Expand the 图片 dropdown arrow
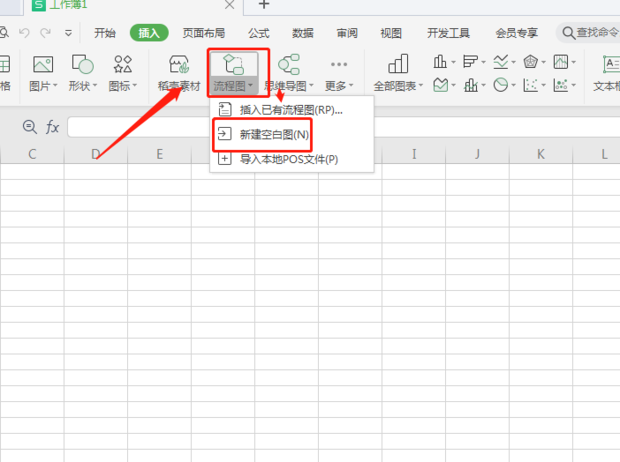Screen dimensions: 620x462 [55, 85]
